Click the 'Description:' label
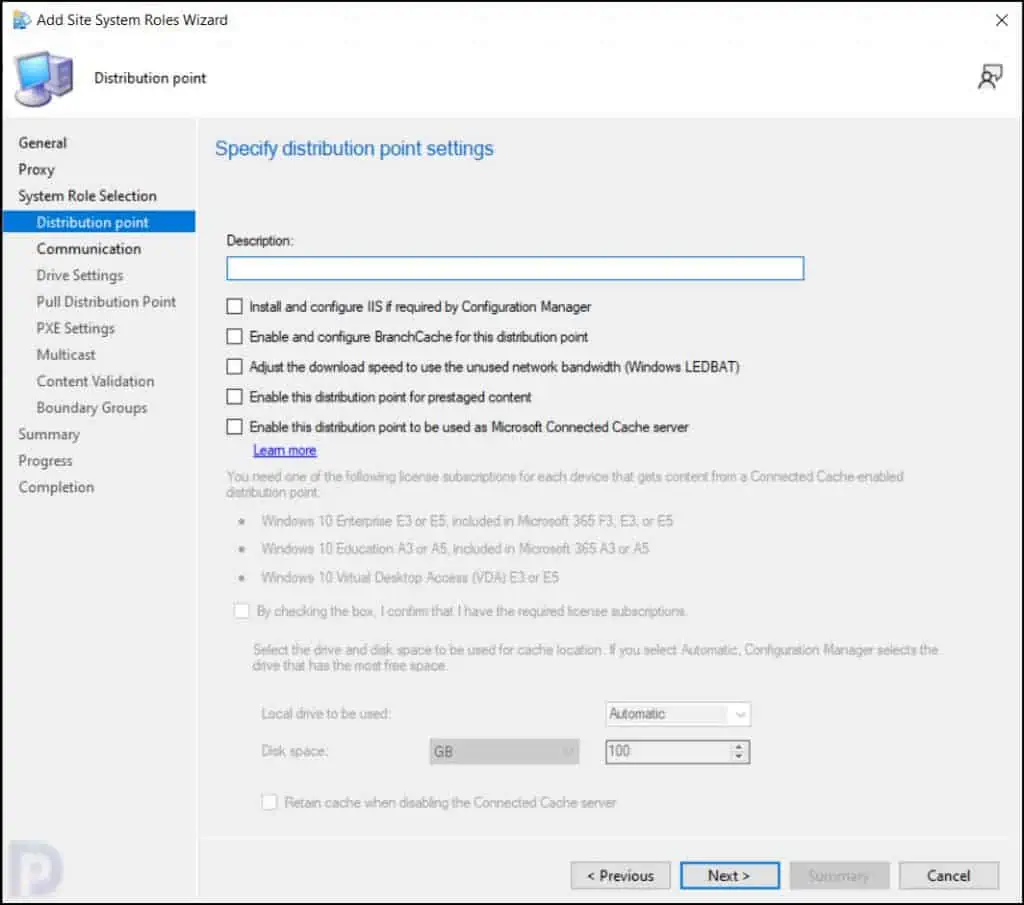This screenshot has height=905, width=1024. tap(260, 241)
